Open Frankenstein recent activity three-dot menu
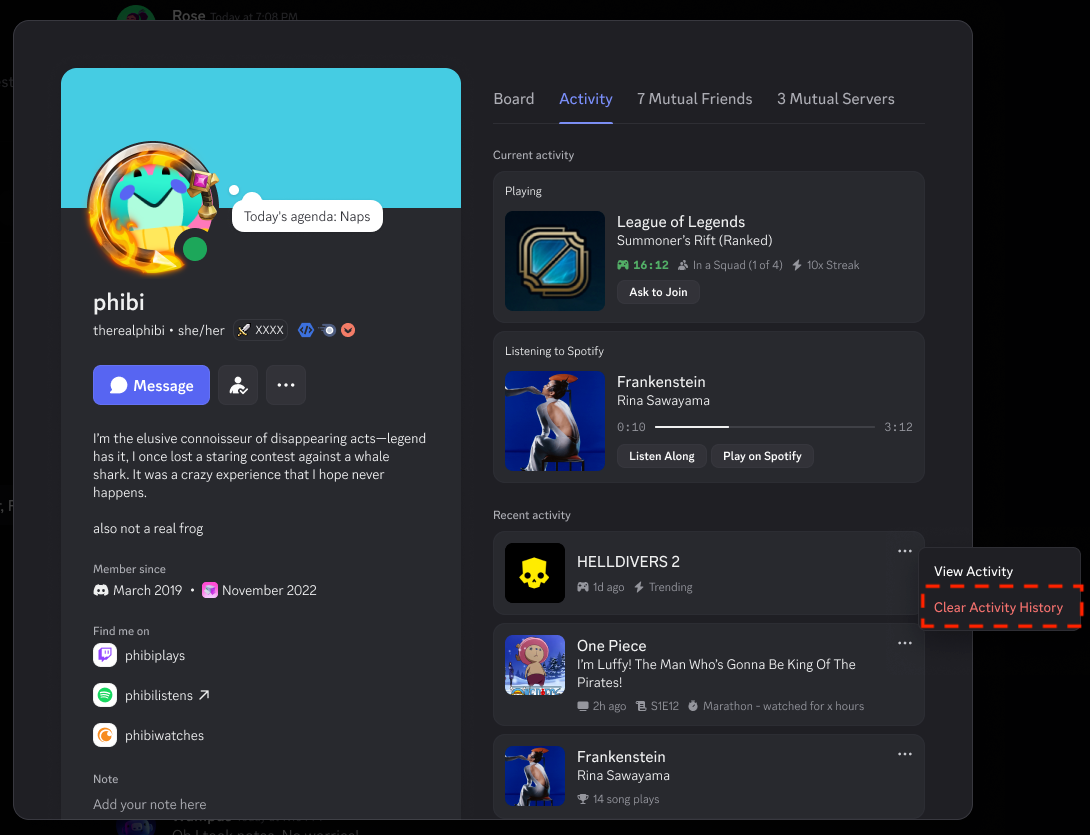Screen dimensions: 1090x835 [x=904, y=754]
